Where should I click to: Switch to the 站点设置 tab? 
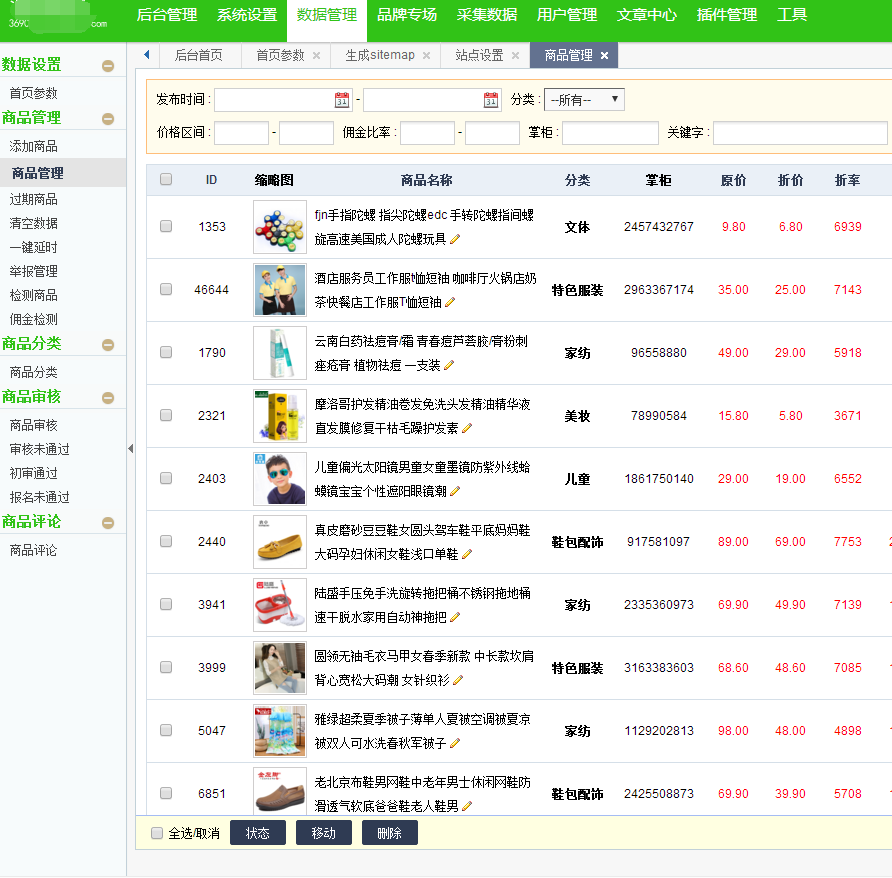click(x=479, y=56)
